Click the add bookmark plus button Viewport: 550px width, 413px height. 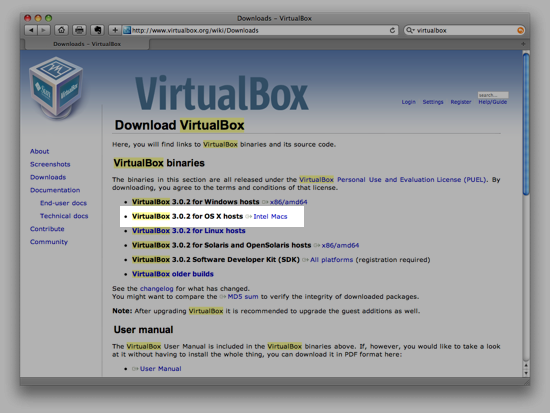115,30
